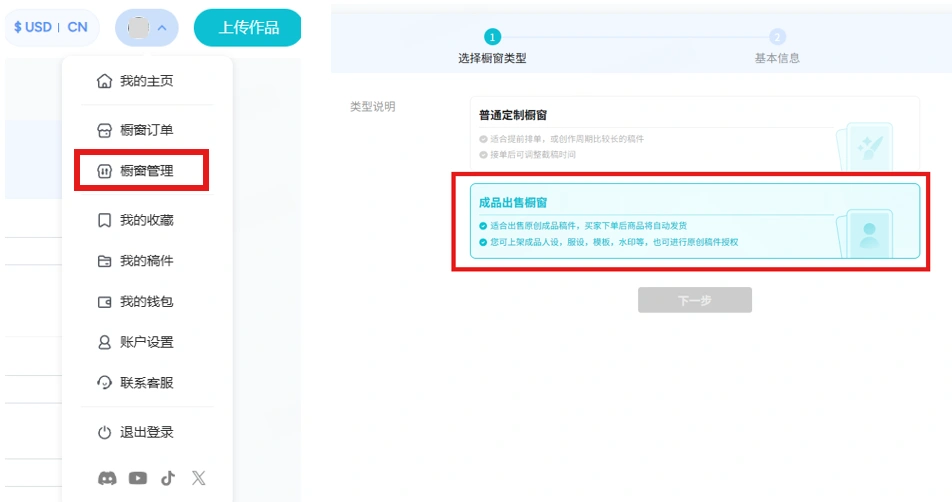The width and height of the screenshot is (952, 502).
Task: Switch language via CN selector
Action: (77, 27)
